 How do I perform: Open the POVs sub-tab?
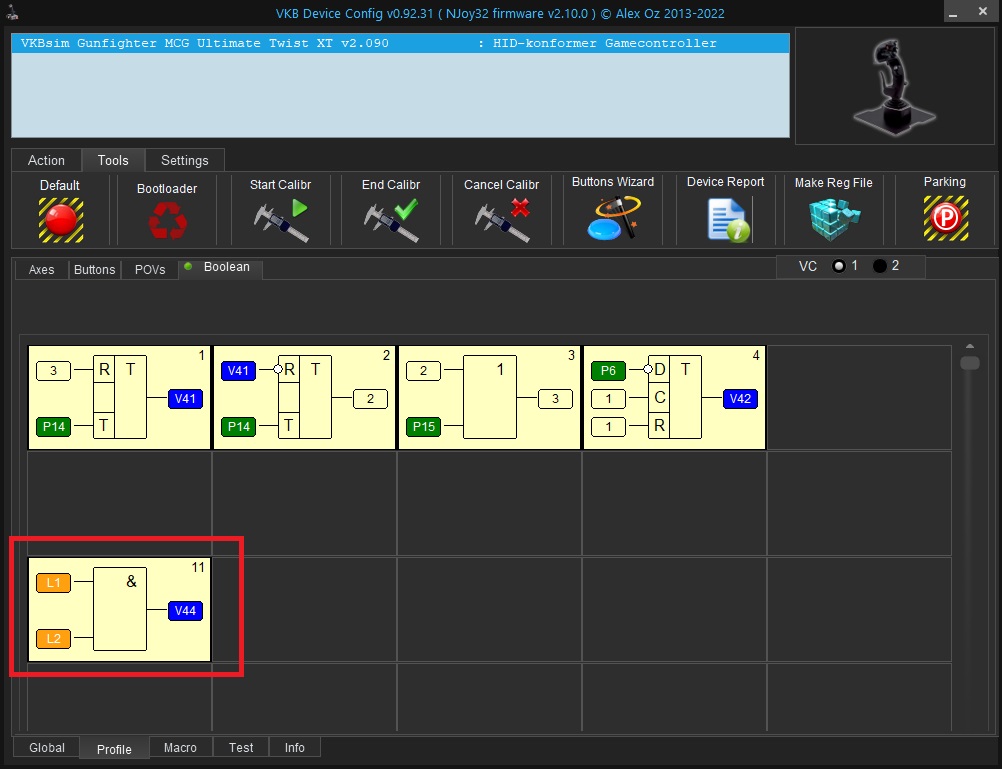pos(150,270)
